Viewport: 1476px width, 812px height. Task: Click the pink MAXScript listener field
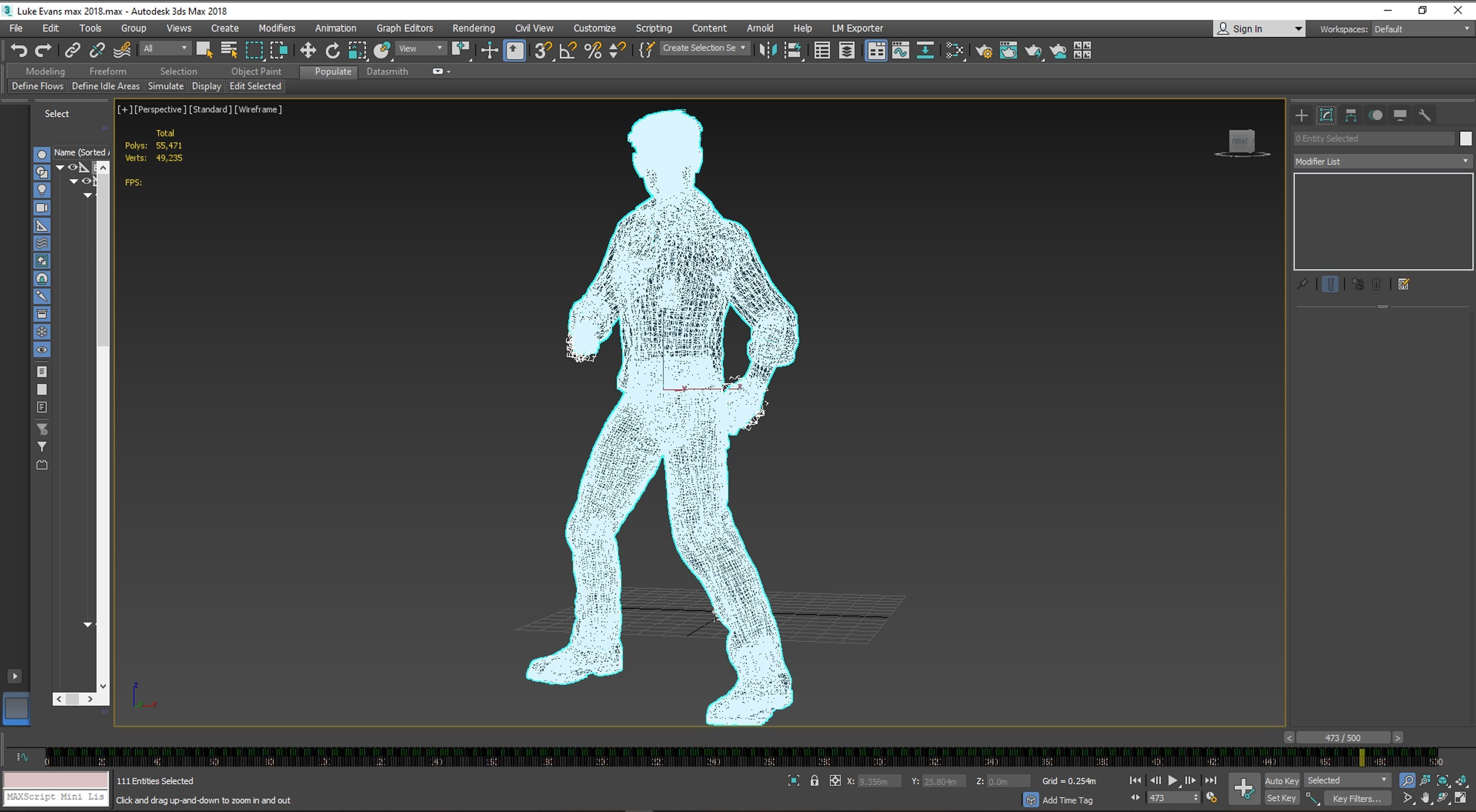pyautogui.click(x=56, y=780)
